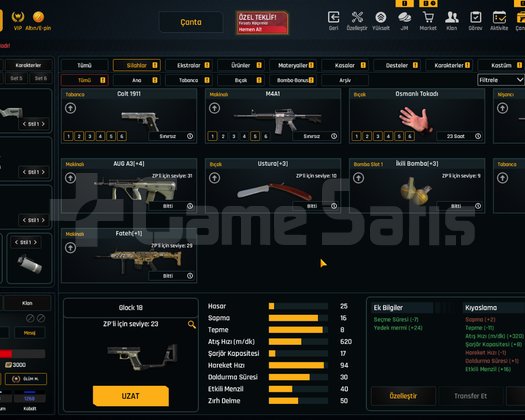The height and width of the screenshot is (420, 525).
Task: Click upgrade arrow on Colt 1911 card
Action: [71, 108]
